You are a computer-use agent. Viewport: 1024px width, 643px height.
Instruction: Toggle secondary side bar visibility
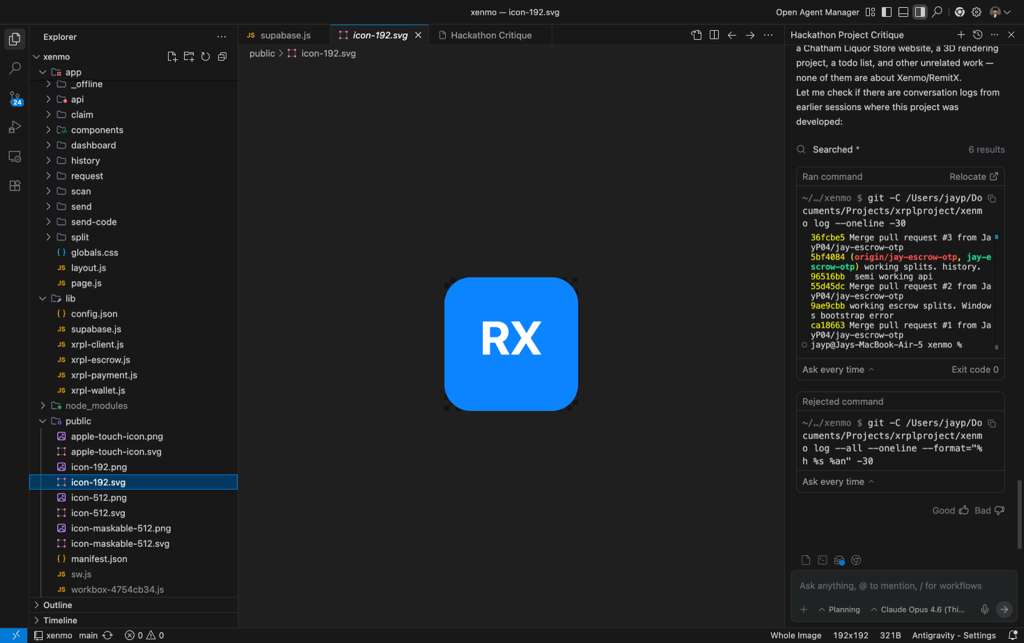[x=920, y=12]
